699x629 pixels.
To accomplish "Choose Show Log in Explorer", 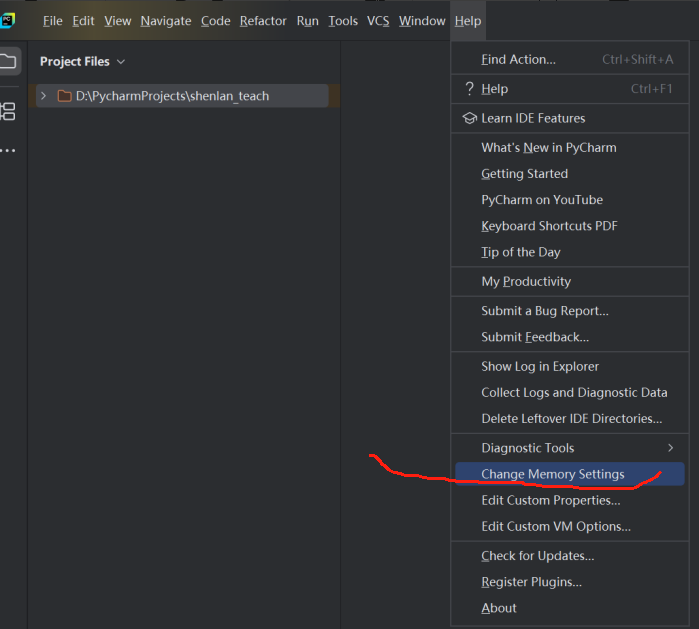I will pyautogui.click(x=570, y=366).
